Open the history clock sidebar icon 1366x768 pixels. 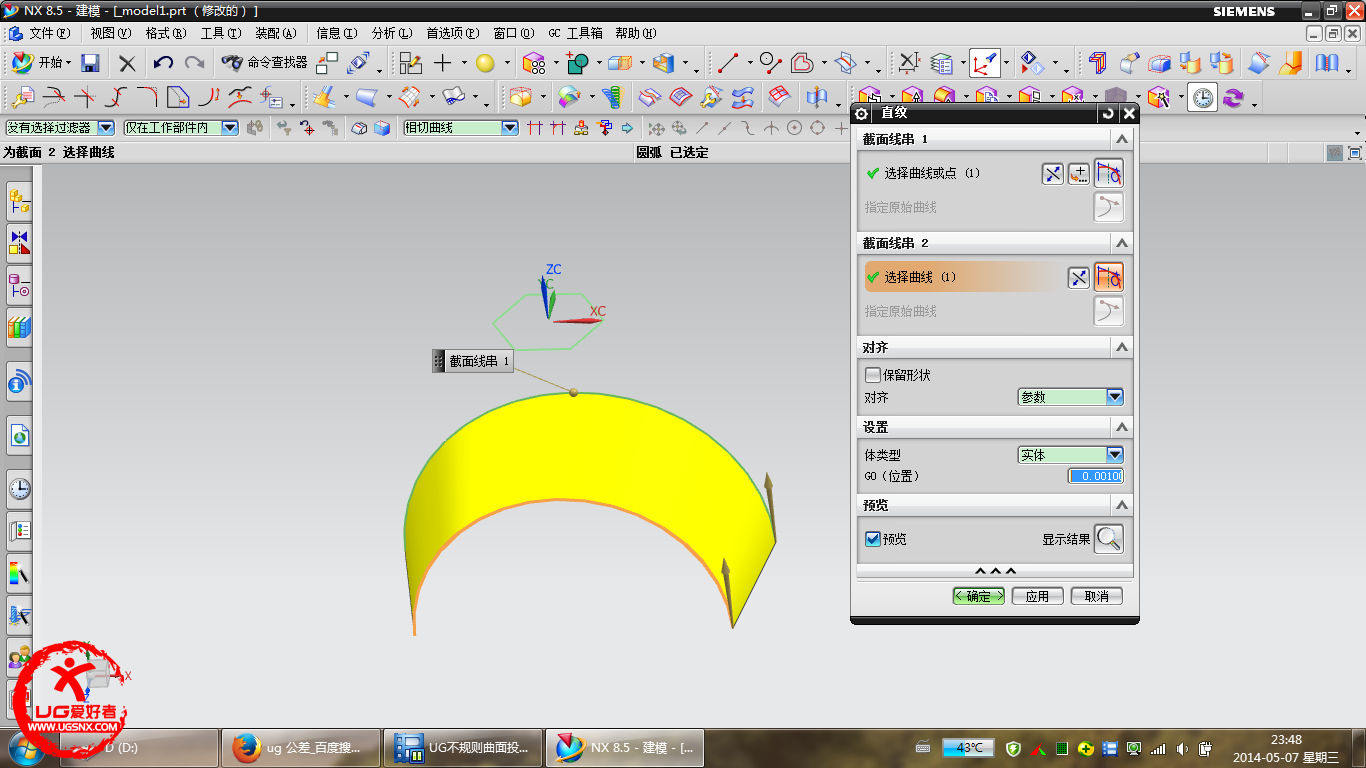coord(19,489)
